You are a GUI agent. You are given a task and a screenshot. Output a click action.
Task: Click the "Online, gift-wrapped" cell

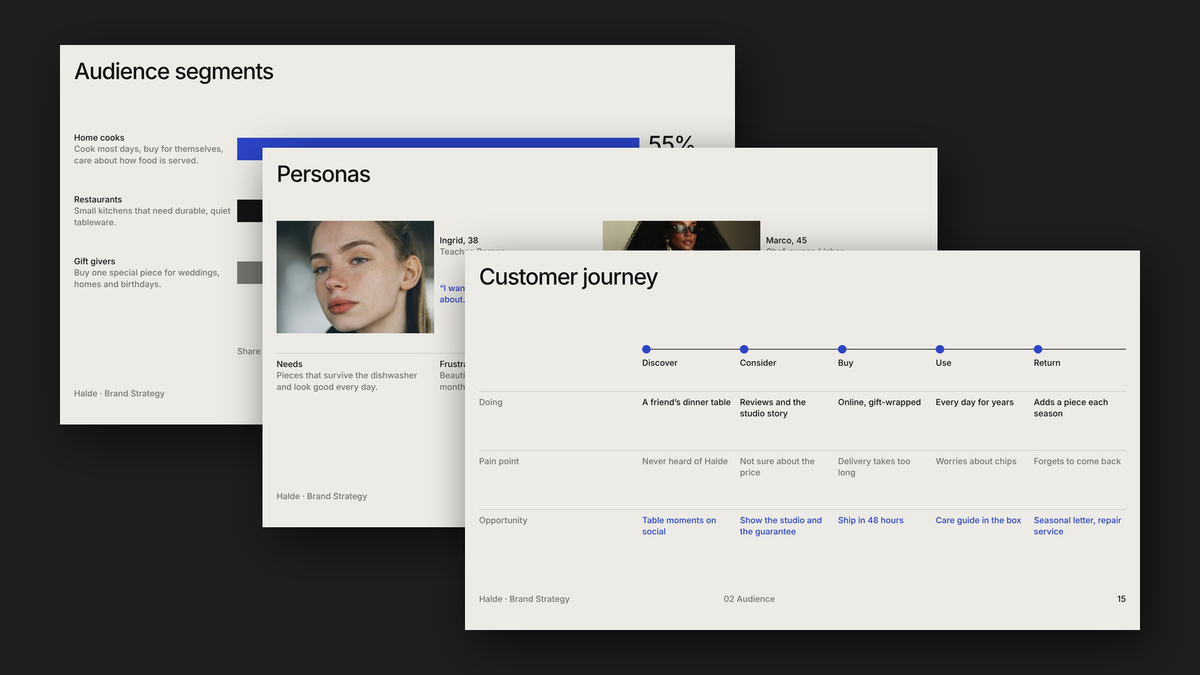point(879,402)
